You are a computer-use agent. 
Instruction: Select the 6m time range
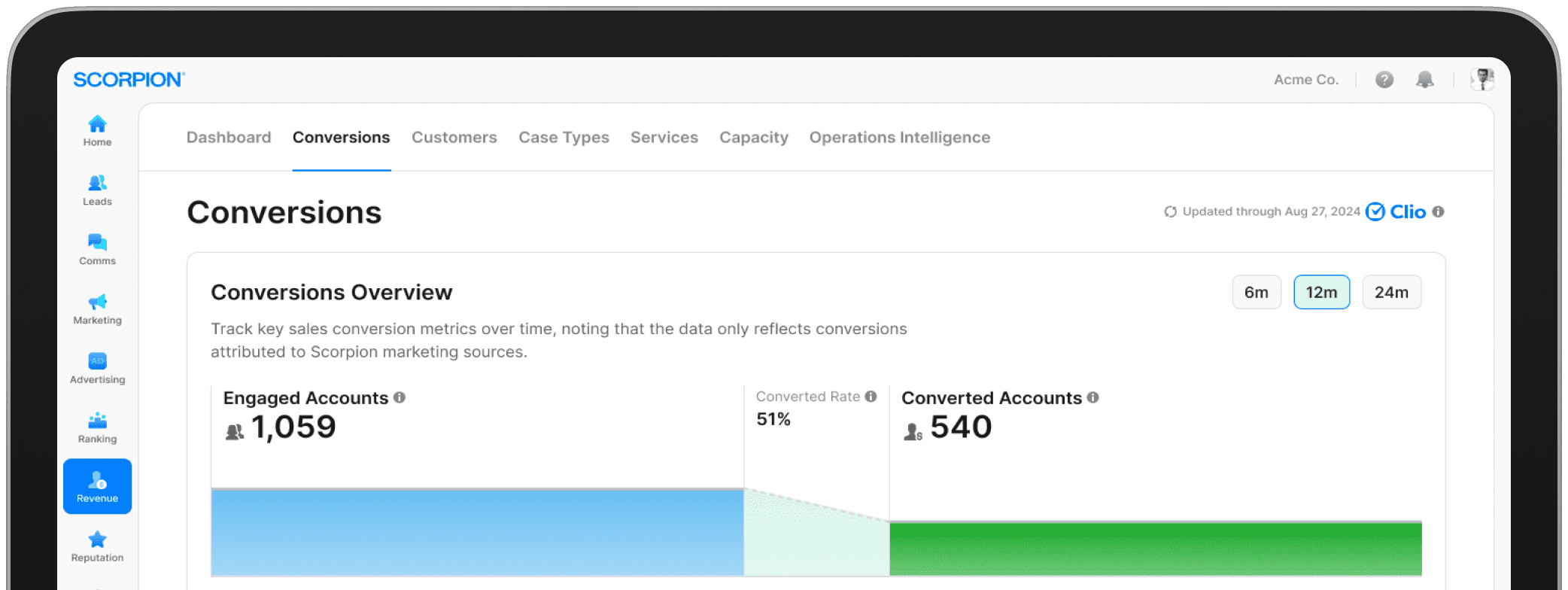pos(1256,292)
